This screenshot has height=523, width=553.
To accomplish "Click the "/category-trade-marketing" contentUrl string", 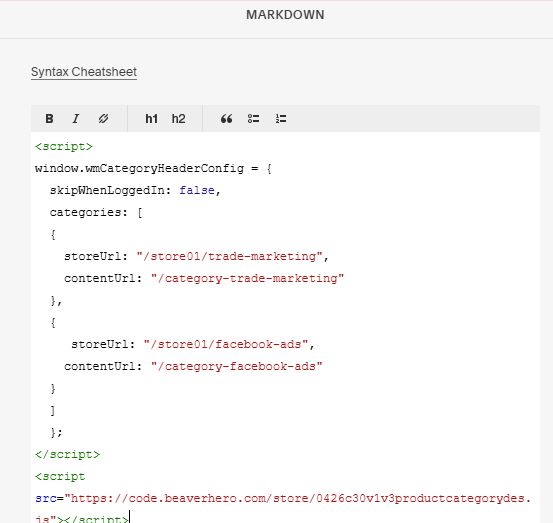I will coord(247,278).
